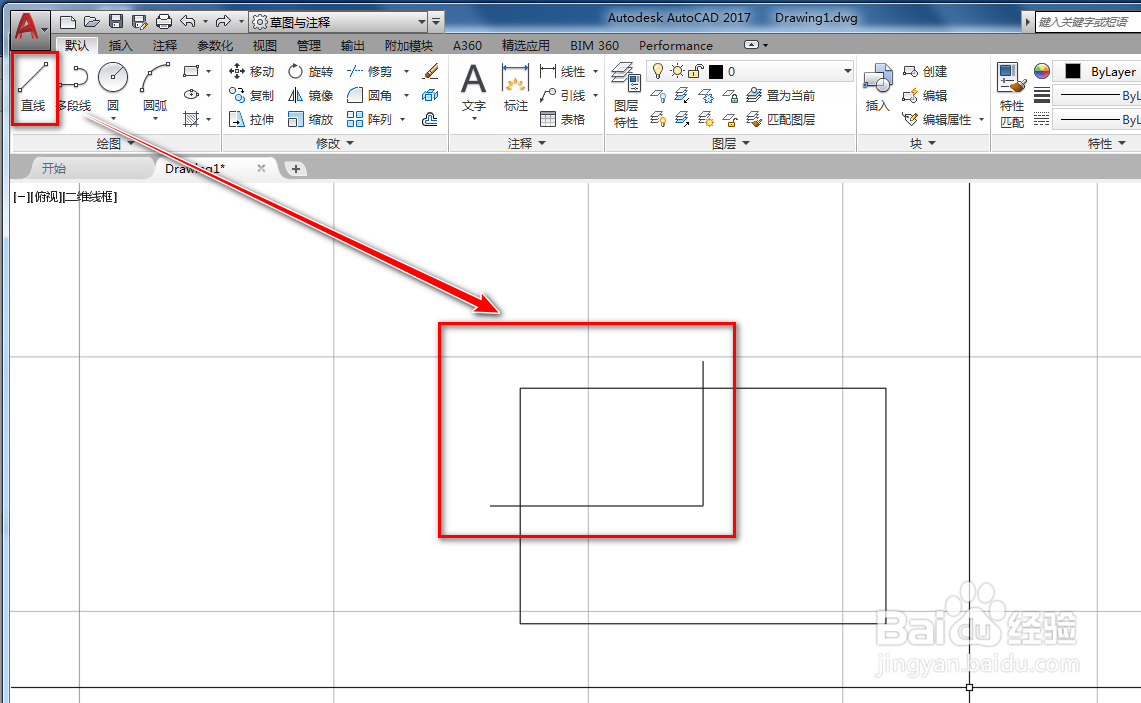The width and height of the screenshot is (1141, 703).
Task: Activate the 复制 copy command
Action: click(x=252, y=95)
